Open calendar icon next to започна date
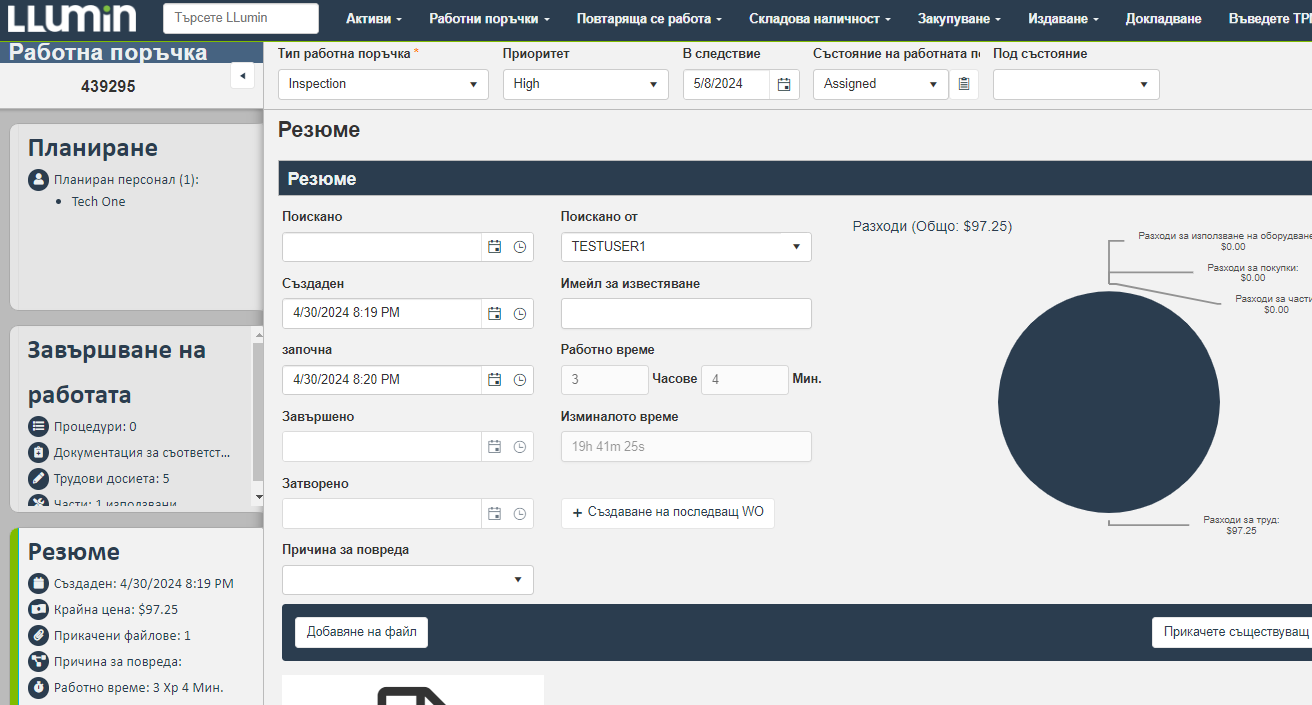1312x705 pixels. pos(494,380)
